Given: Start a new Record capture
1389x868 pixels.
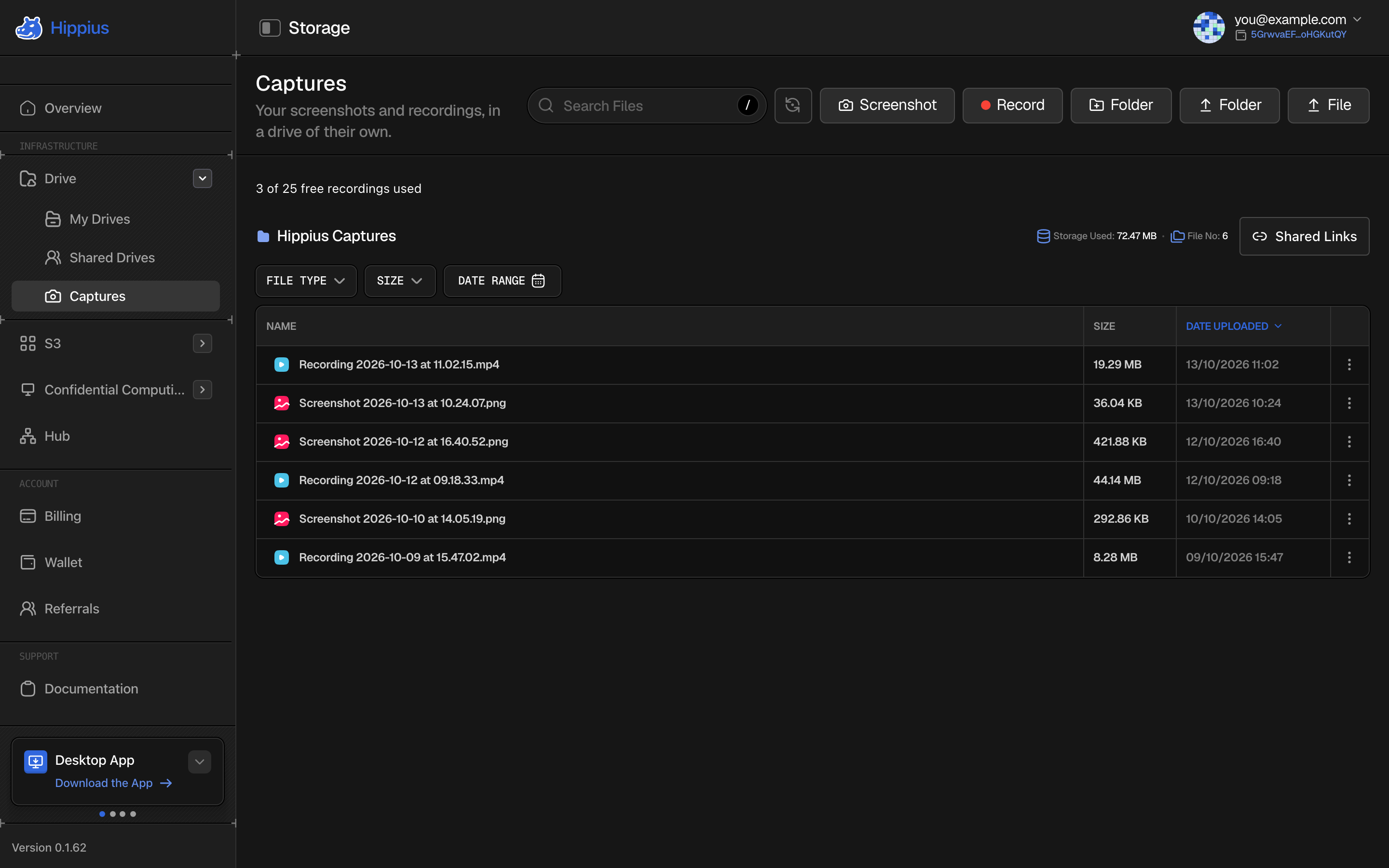Looking at the screenshot, I should tap(1012, 105).
